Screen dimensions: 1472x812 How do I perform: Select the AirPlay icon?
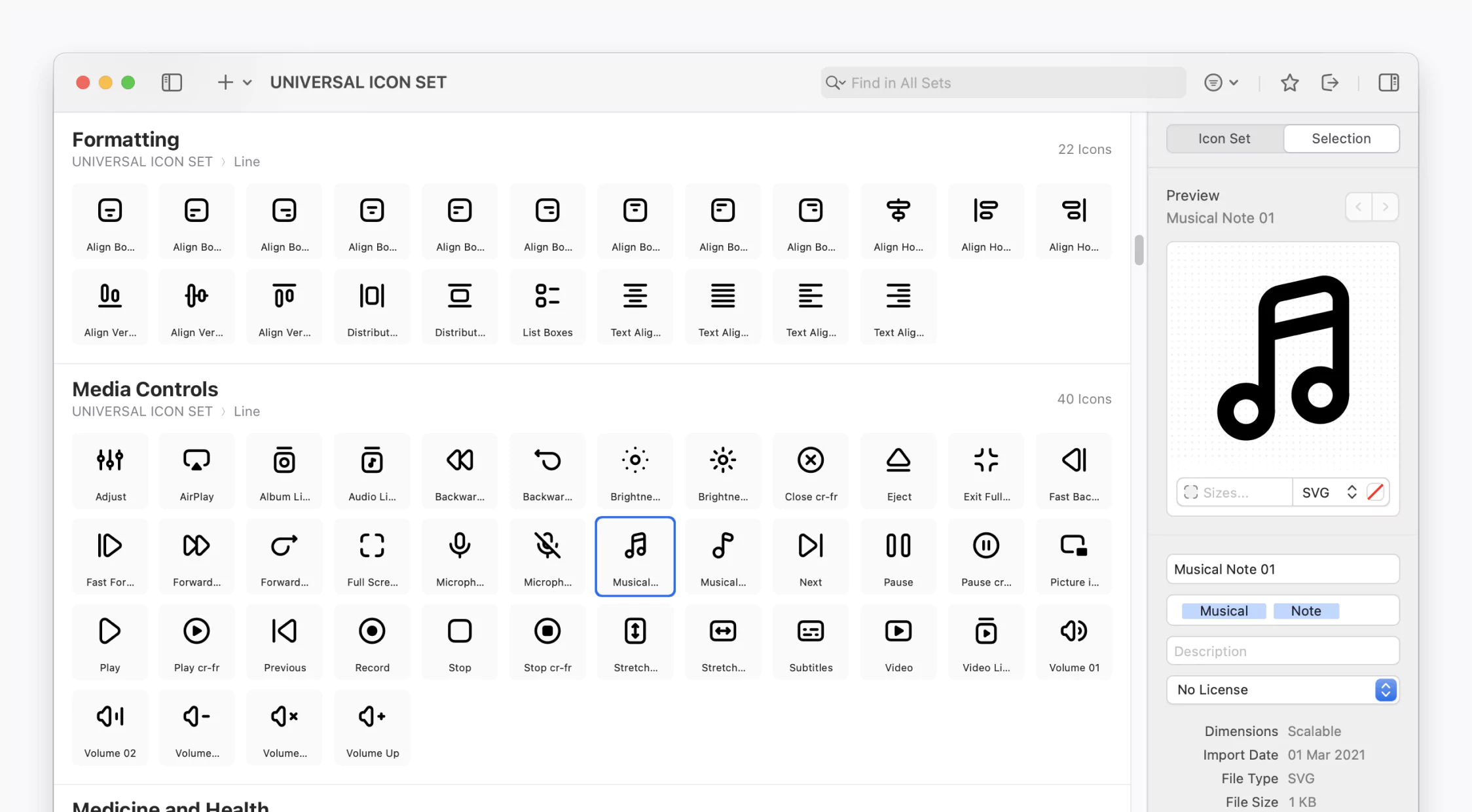(197, 471)
